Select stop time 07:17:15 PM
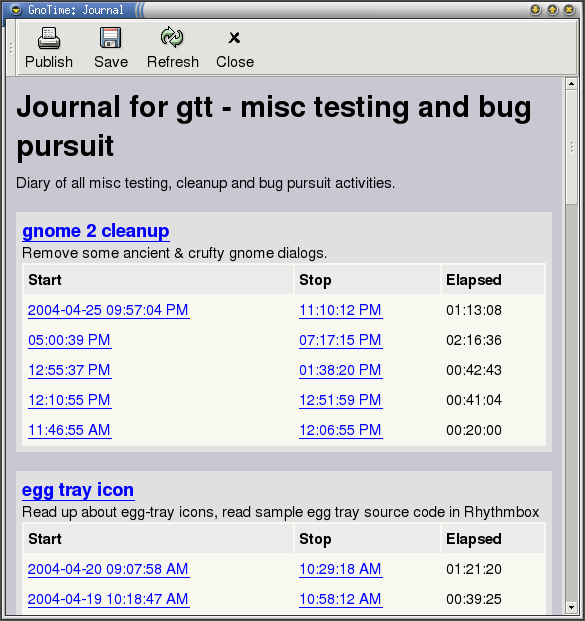This screenshot has width=585, height=621. pos(341,340)
